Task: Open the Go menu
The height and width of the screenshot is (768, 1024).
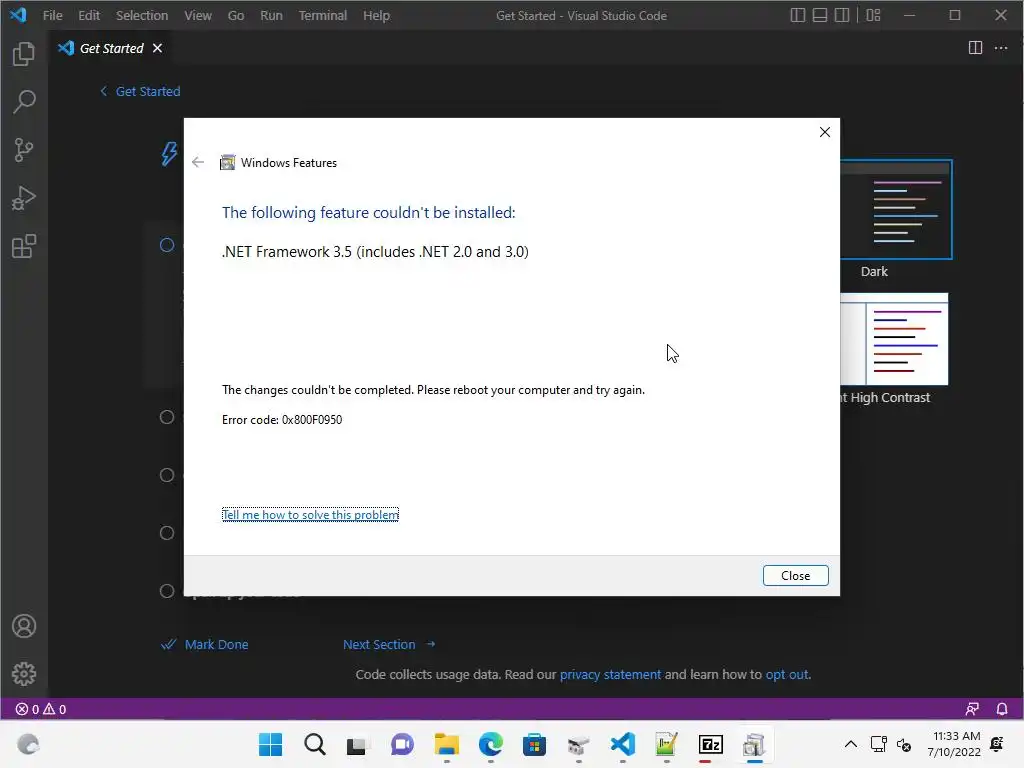Action: (x=236, y=15)
